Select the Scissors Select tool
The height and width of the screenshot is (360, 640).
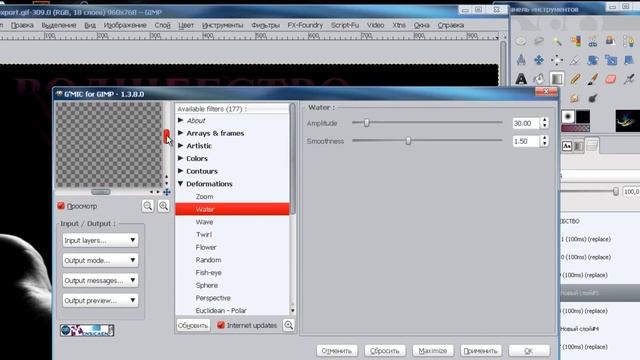(x=593, y=41)
